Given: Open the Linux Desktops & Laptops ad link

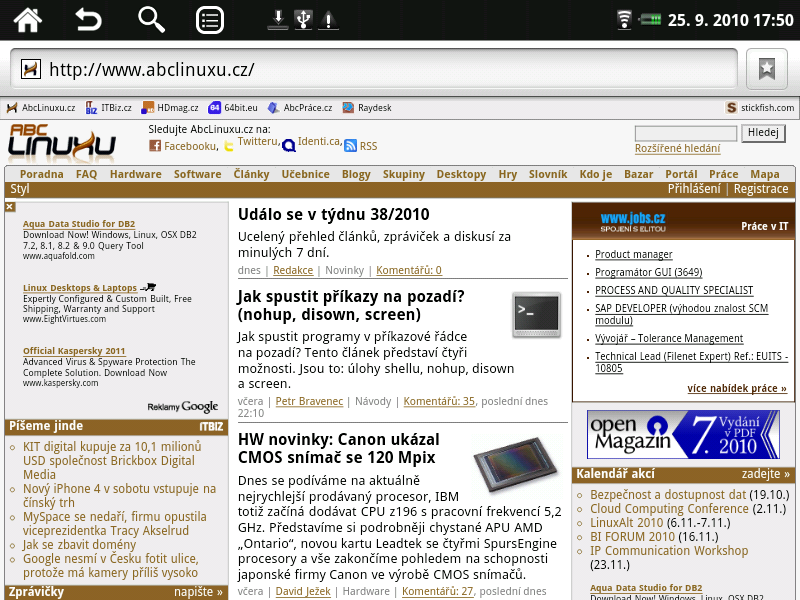Looking at the screenshot, I should click(x=80, y=288).
